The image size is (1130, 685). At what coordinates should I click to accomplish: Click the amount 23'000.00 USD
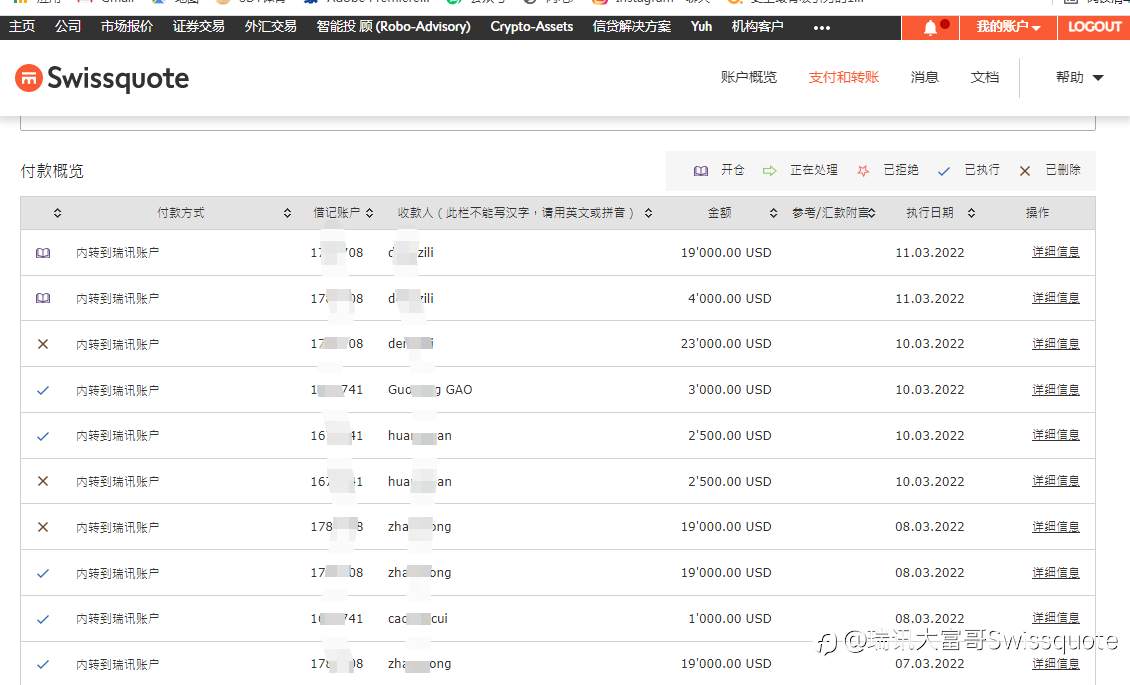click(x=726, y=344)
